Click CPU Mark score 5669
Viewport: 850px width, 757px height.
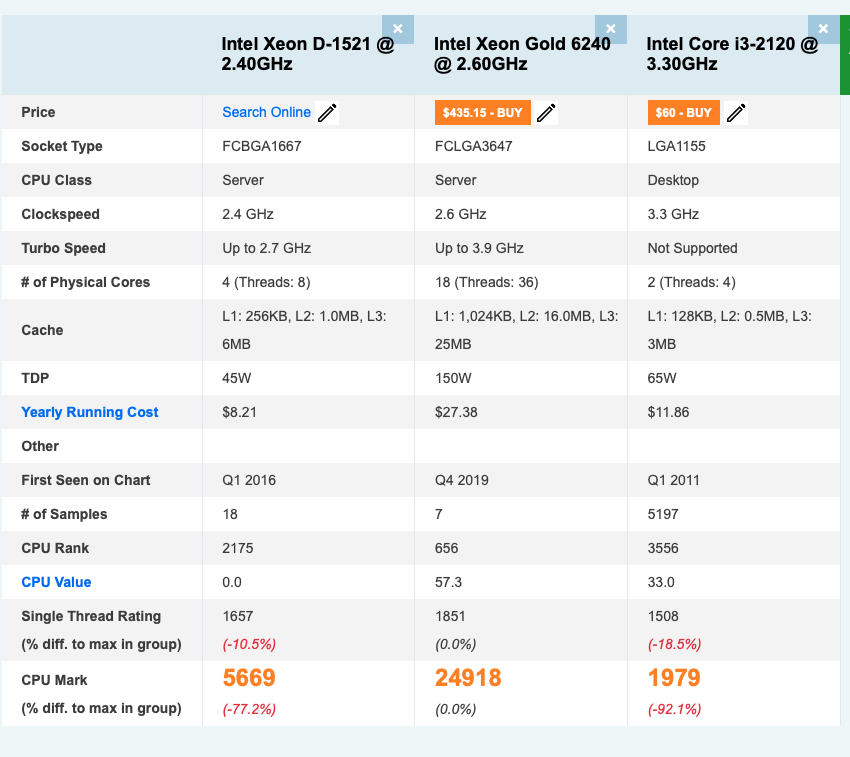pos(249,679)
